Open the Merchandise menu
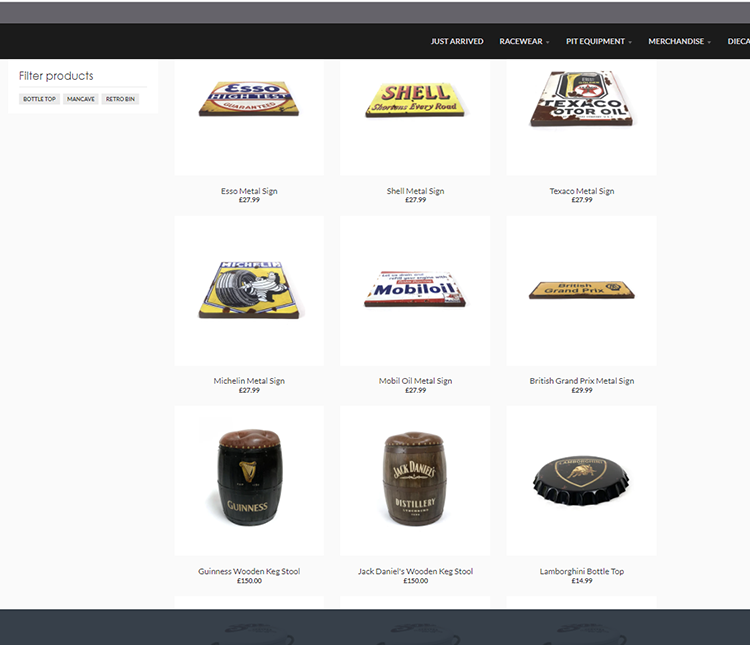The height and width of the screenshot is (645, 750). 676,41
